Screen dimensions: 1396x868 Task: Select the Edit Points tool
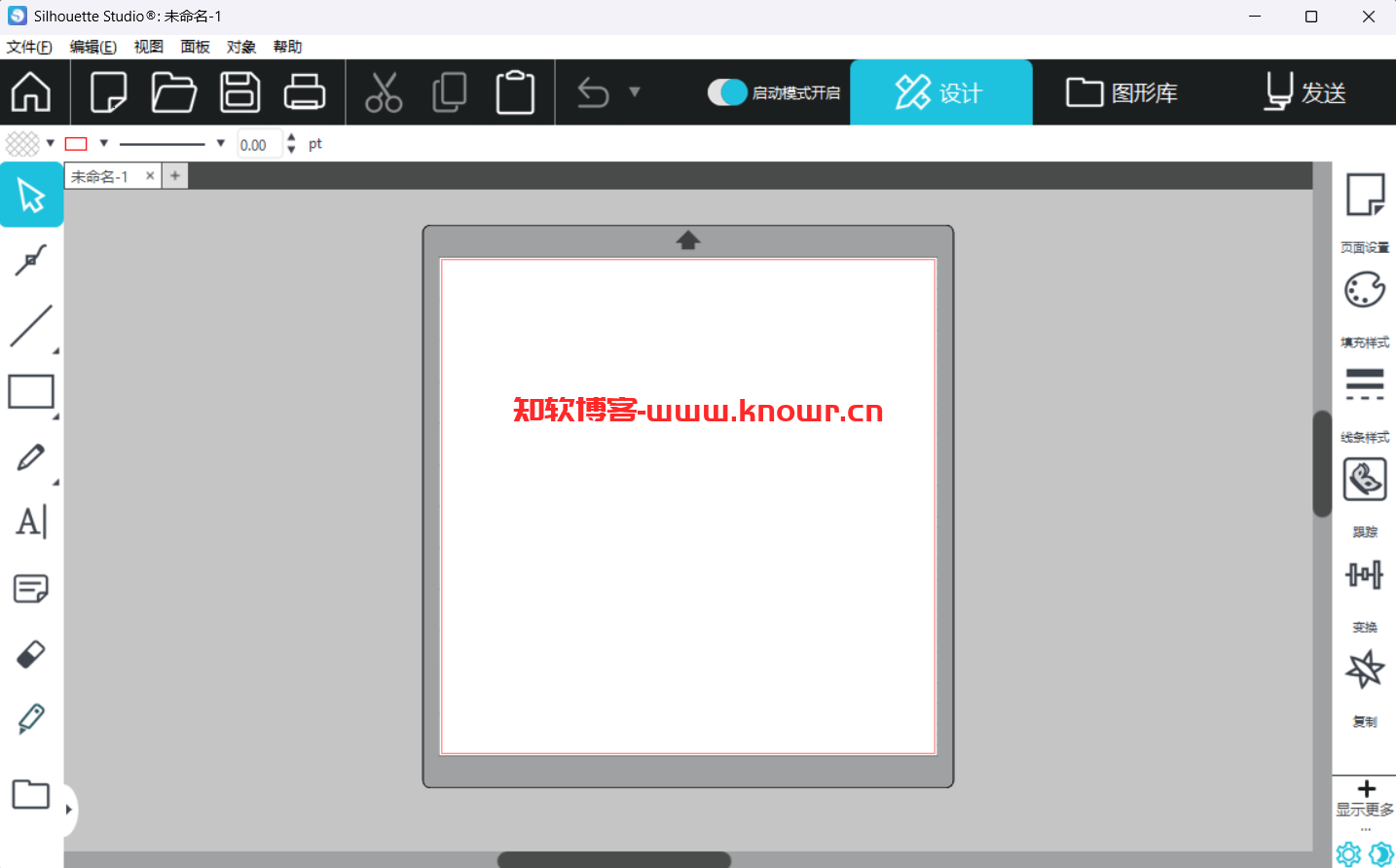(31, 260)
